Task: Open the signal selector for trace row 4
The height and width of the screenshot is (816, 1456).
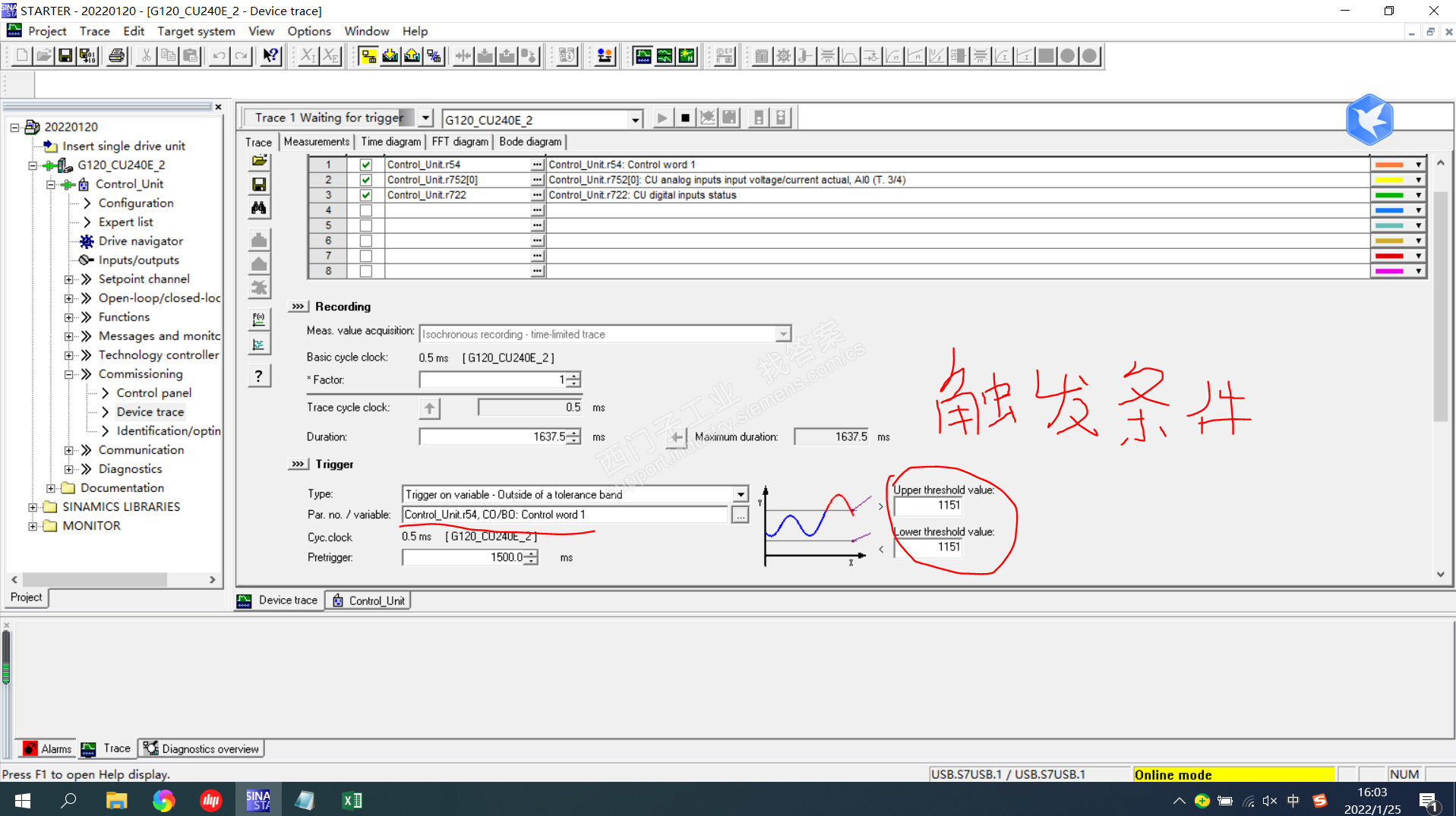Action: pos(537,210)
